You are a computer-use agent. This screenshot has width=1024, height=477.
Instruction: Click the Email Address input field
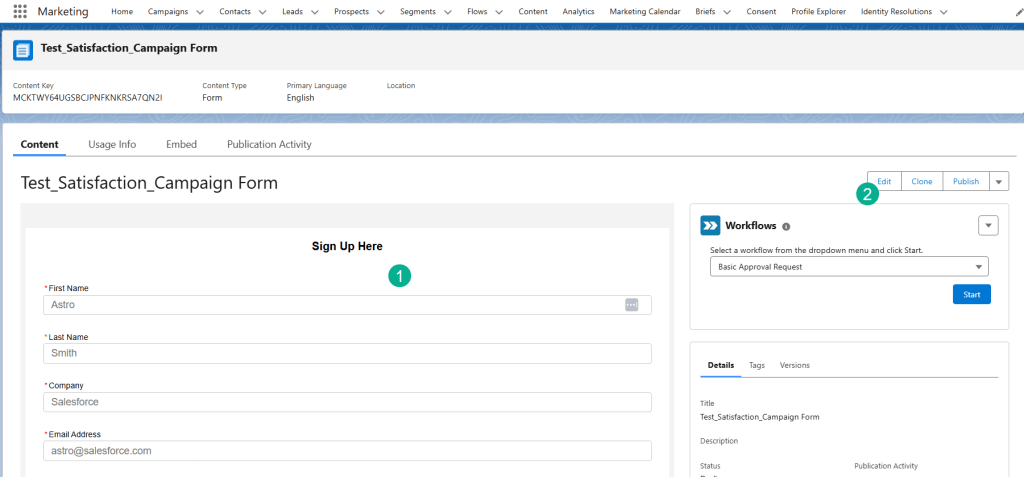coord(347,451)
